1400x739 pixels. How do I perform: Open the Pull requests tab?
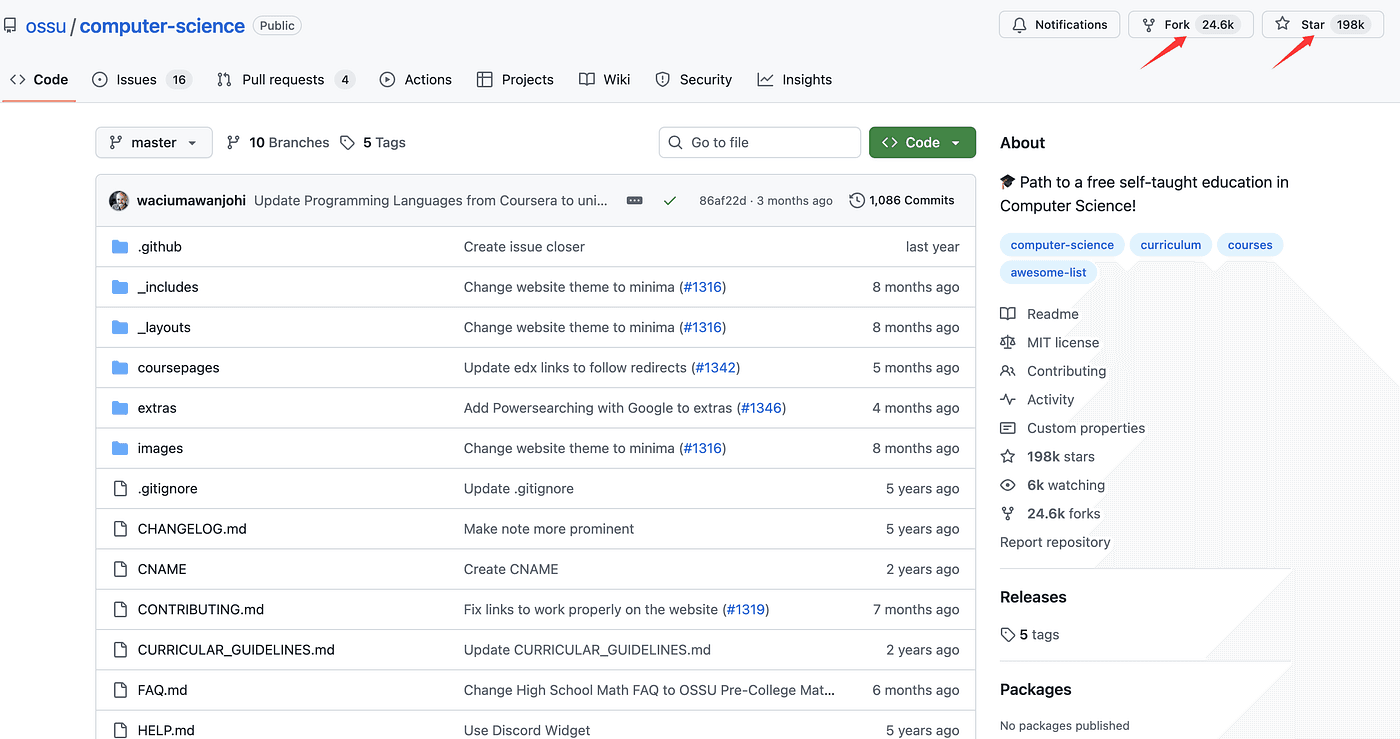pos(283,80)
